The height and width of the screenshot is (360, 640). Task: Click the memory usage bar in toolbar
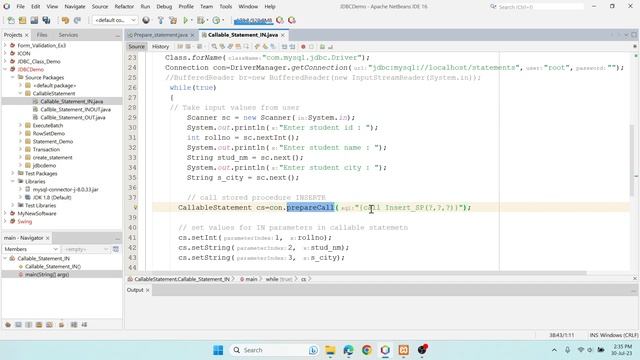coord(253,20)
